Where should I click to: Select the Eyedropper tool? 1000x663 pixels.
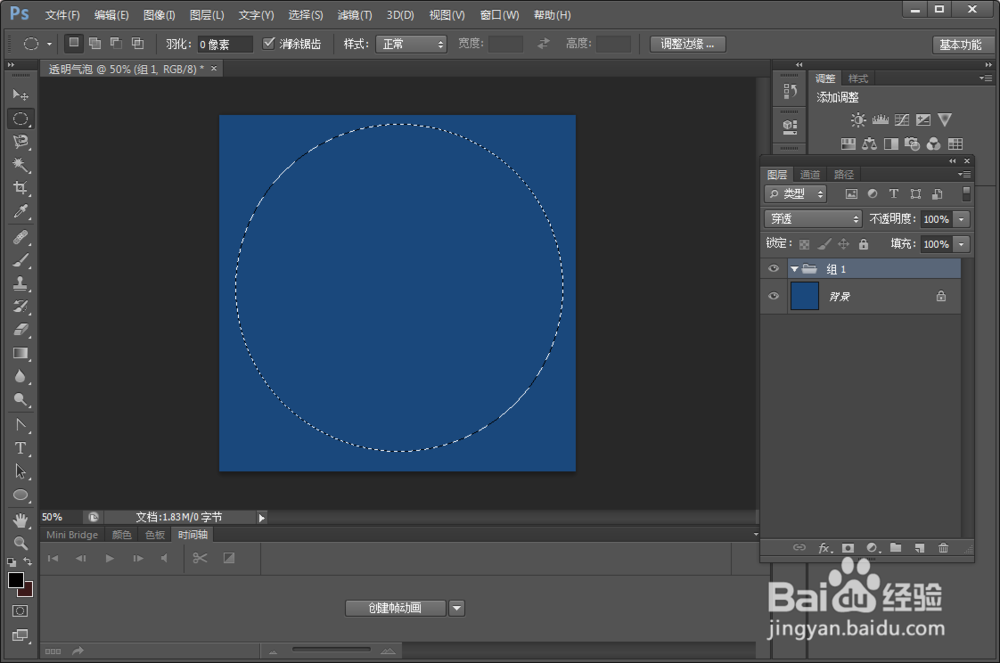coord(20,212)
